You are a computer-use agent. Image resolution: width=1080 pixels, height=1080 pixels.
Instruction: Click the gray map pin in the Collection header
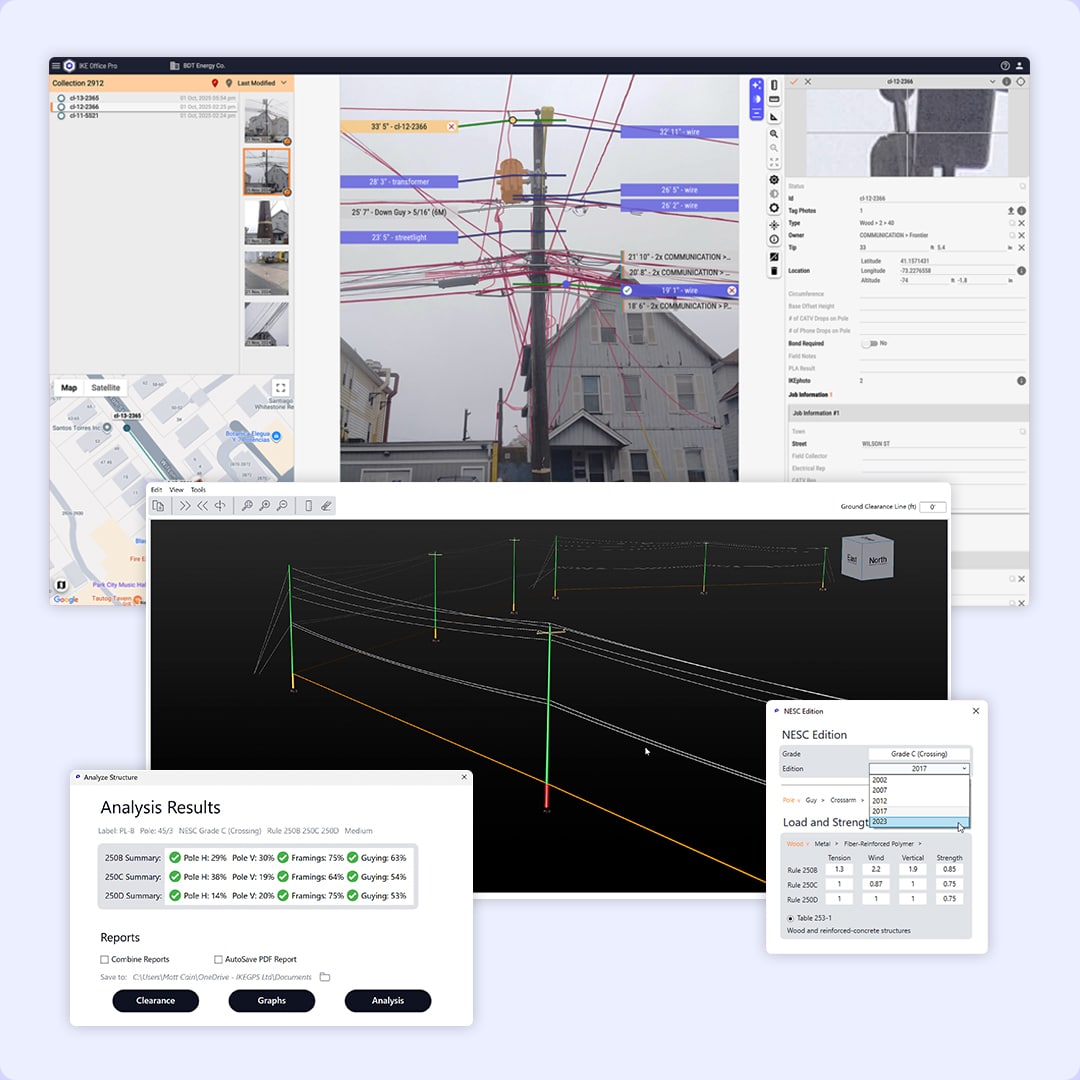click(229, 83)
